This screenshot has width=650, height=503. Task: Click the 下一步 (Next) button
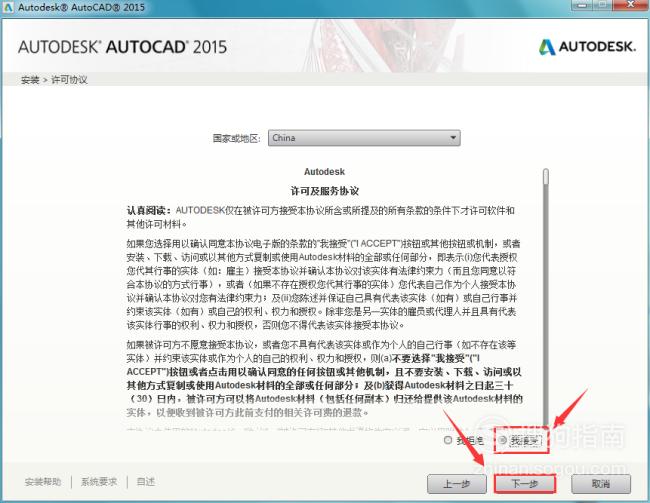[524, 484]
